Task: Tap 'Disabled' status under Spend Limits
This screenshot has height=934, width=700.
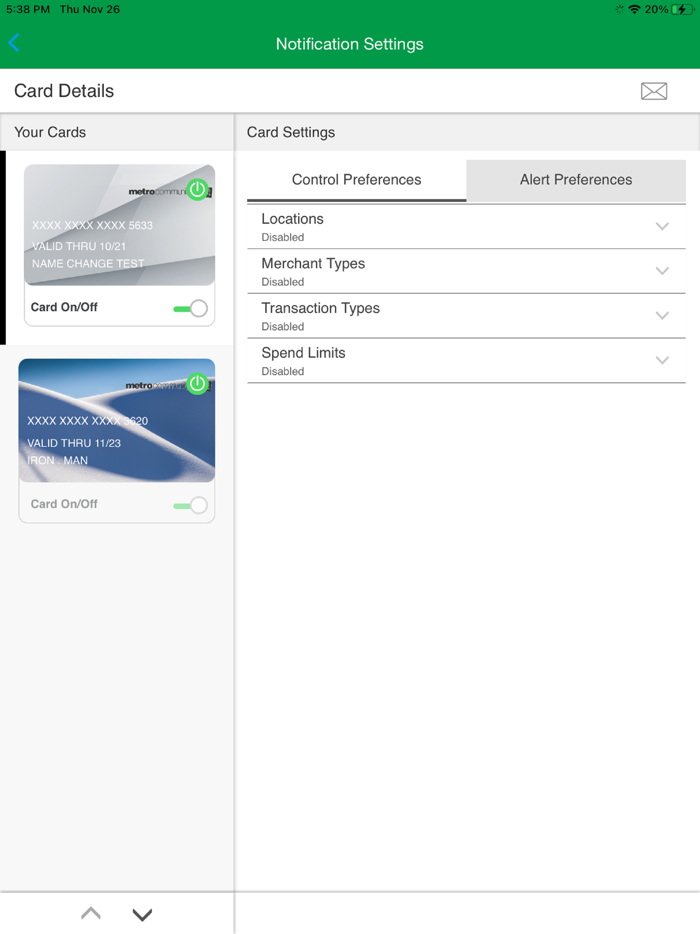Action: tap(282, 371)
